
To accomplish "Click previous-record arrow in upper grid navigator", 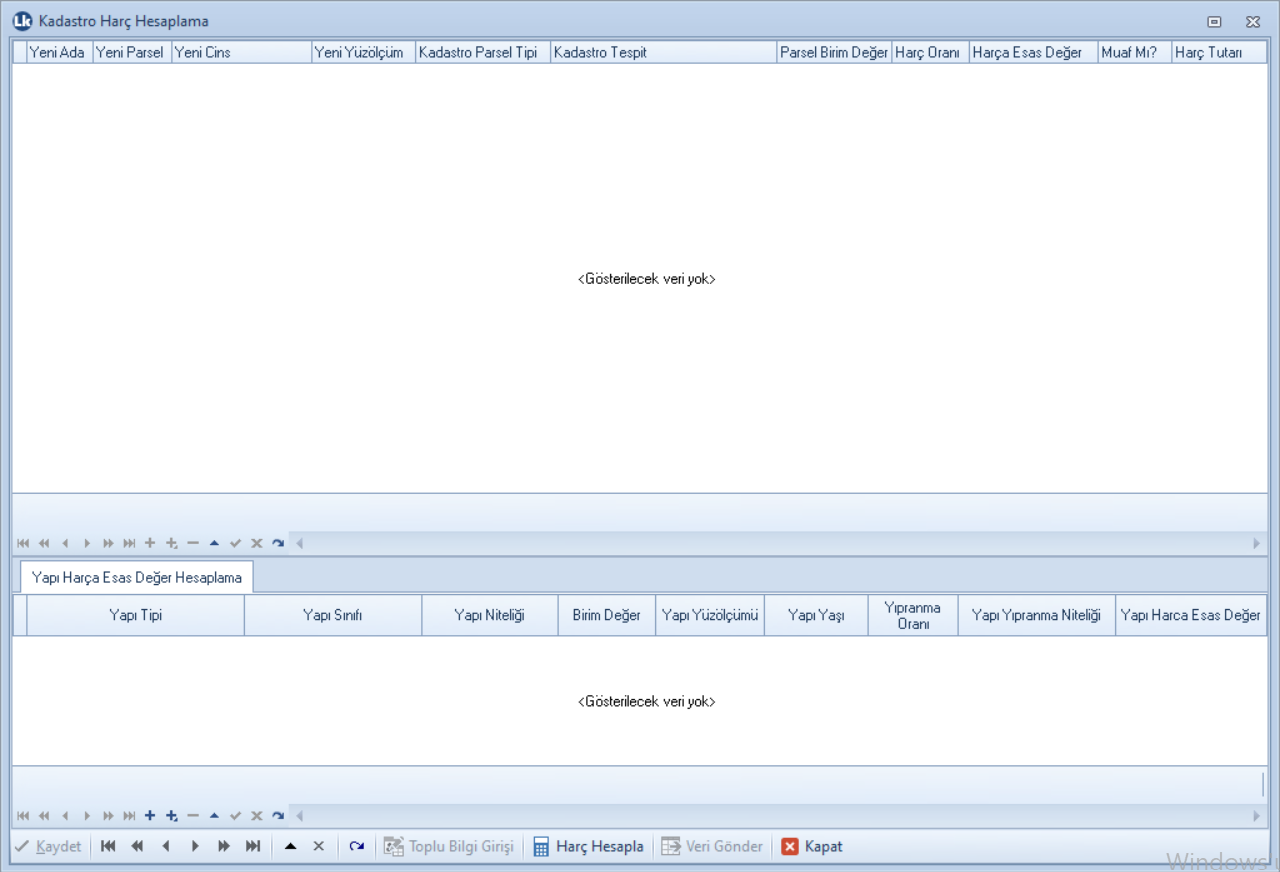I will (65, 543).
